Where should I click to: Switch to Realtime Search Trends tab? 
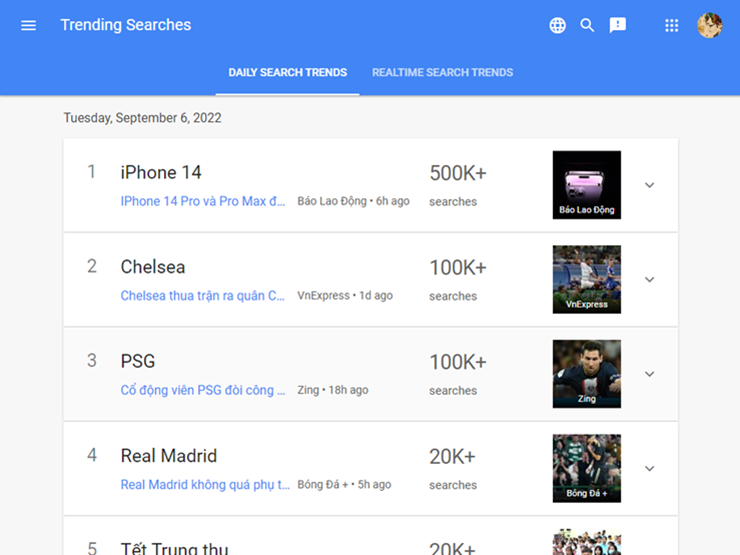click(442, 73)
